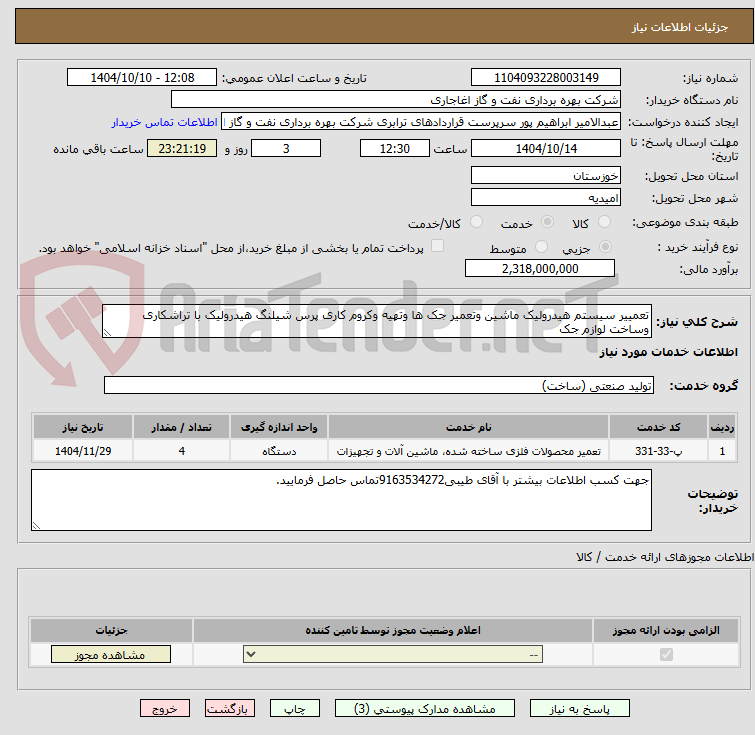The image size is (755, 735).
Task: Select the کالا radio button
Action: pyautogui.click(x=604, y=222)
